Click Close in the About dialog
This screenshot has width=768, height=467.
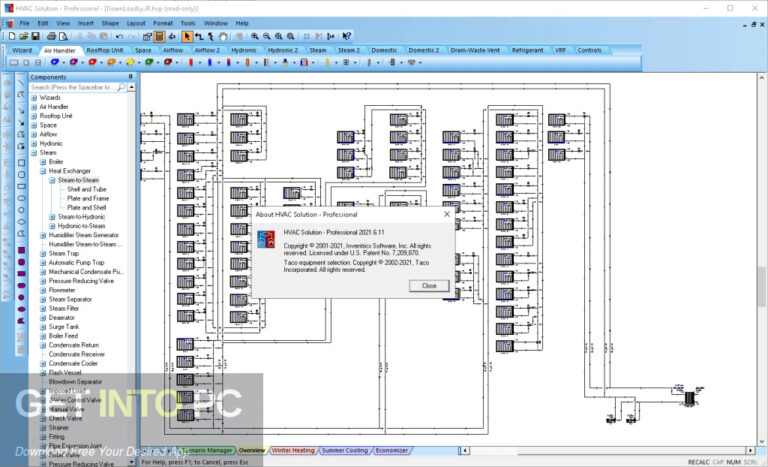429,286
